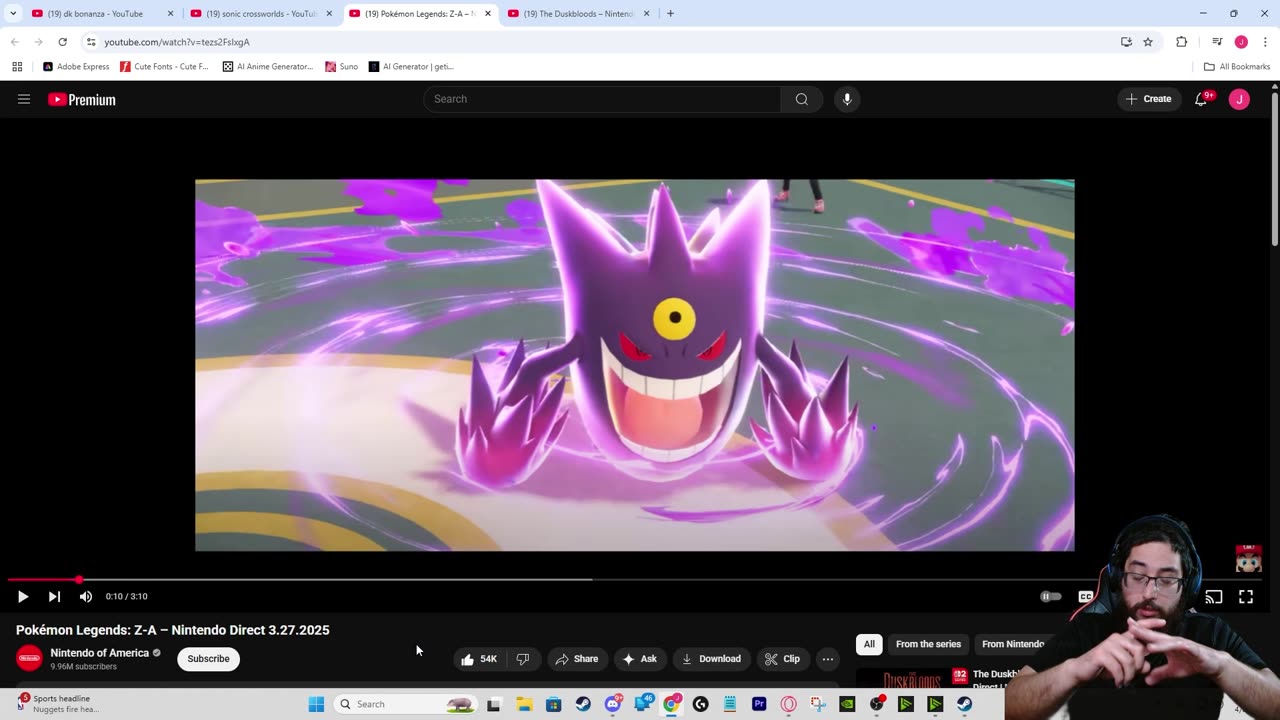Download the video

(711, 659)
